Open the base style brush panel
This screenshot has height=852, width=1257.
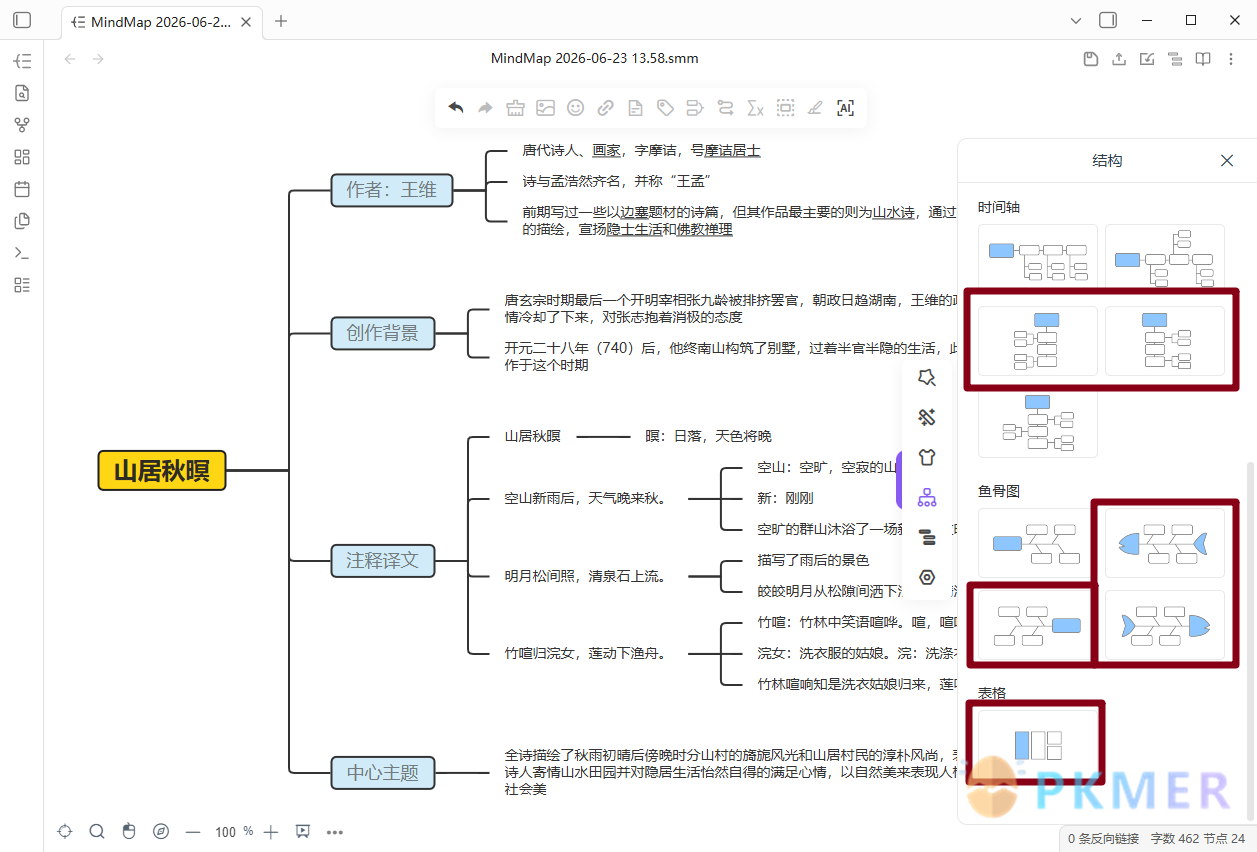(x=927, y=417)
